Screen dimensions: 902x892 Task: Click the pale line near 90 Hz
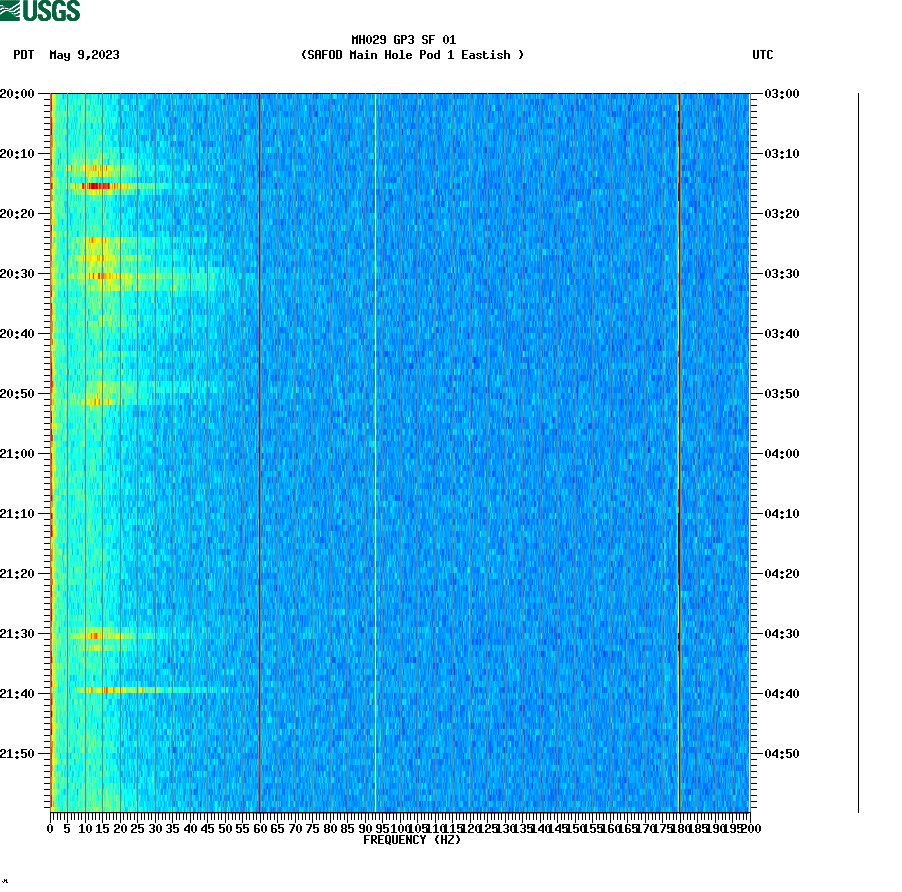(x=374, y=450)
